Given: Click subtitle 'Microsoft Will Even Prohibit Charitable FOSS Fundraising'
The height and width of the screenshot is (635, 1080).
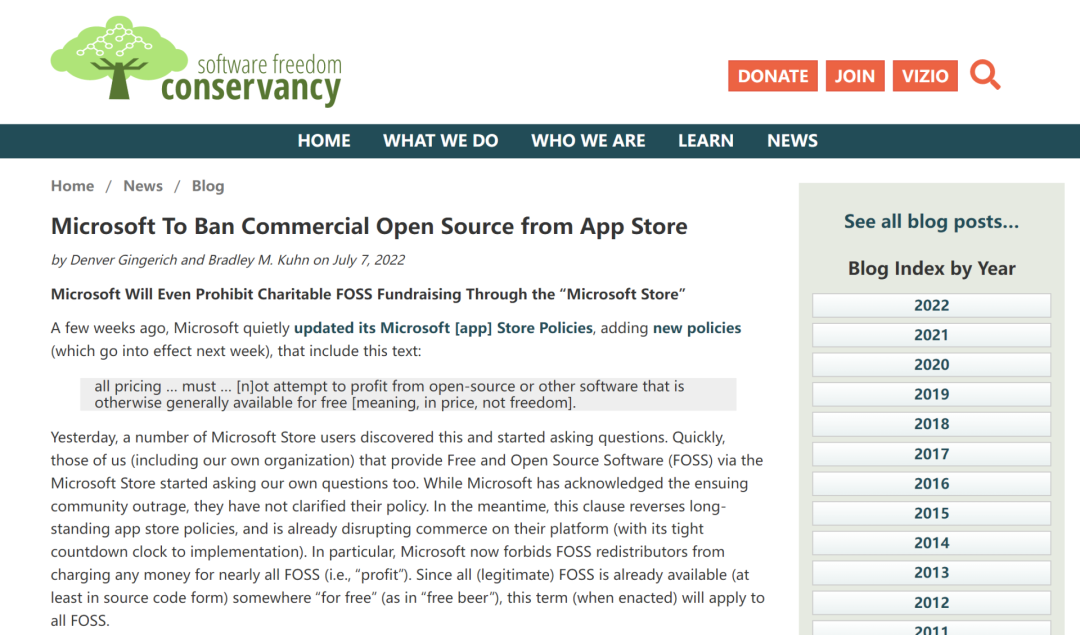Looking at the screenshot, I should coord(368,294).
